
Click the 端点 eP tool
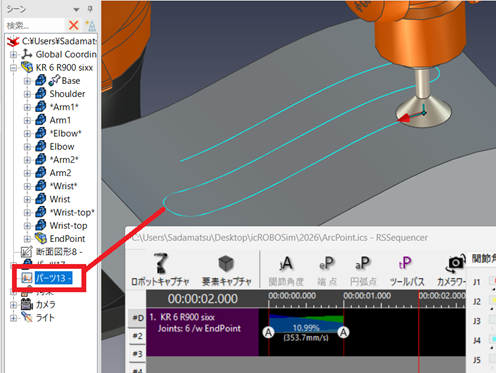(327, 271)
